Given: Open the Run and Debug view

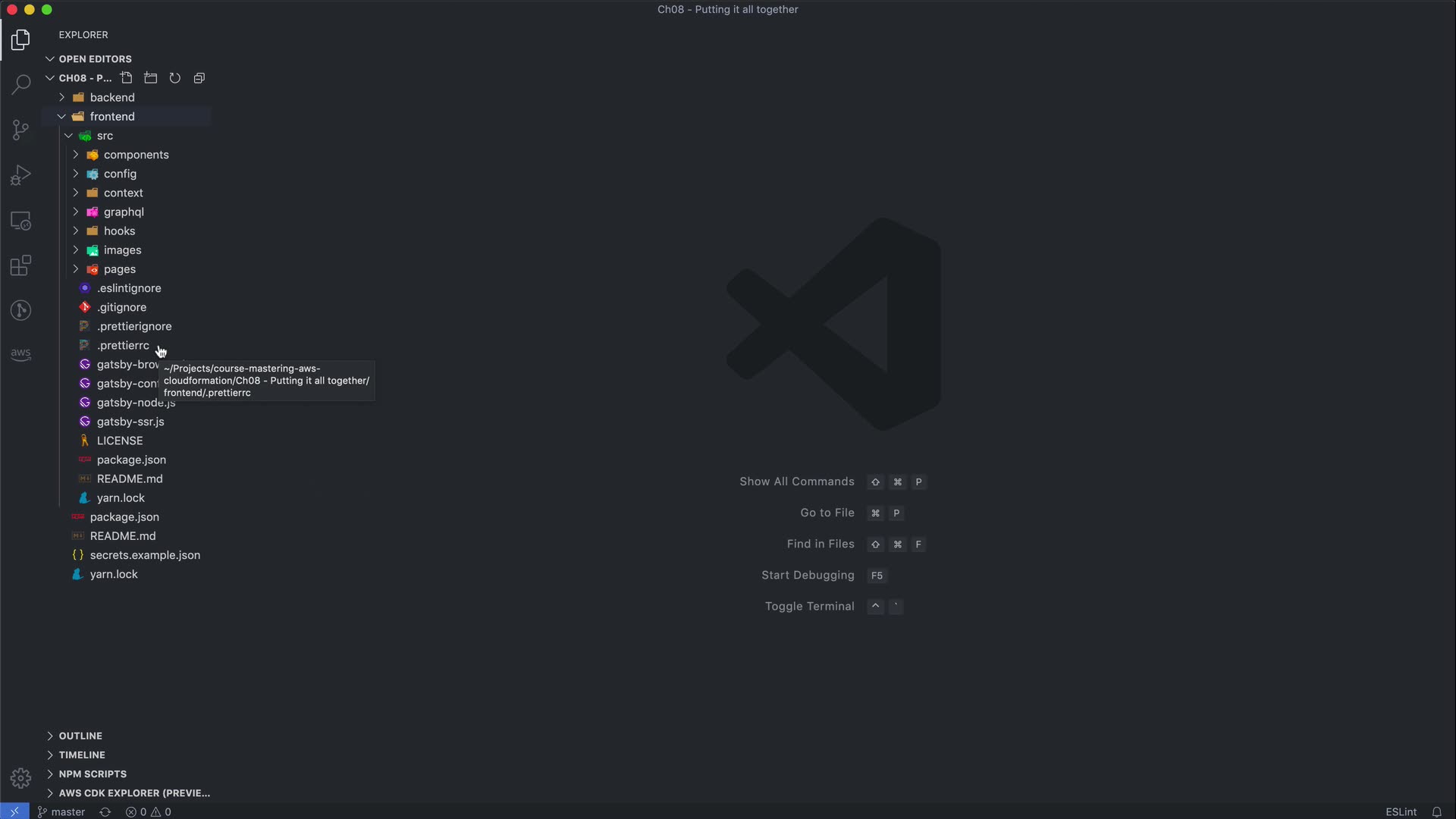Looking at the screenshot, I should [20, 175].
